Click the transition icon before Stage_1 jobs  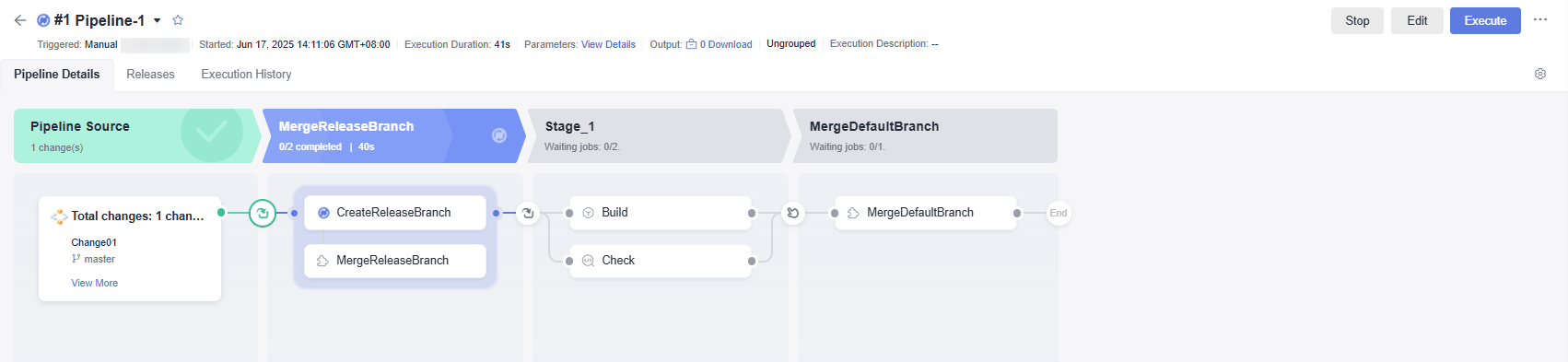528,213
